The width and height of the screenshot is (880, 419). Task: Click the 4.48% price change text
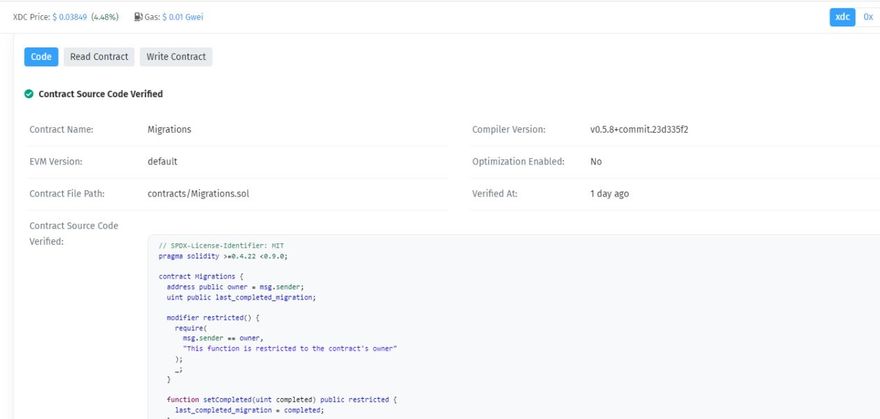(x=105, y=17)
